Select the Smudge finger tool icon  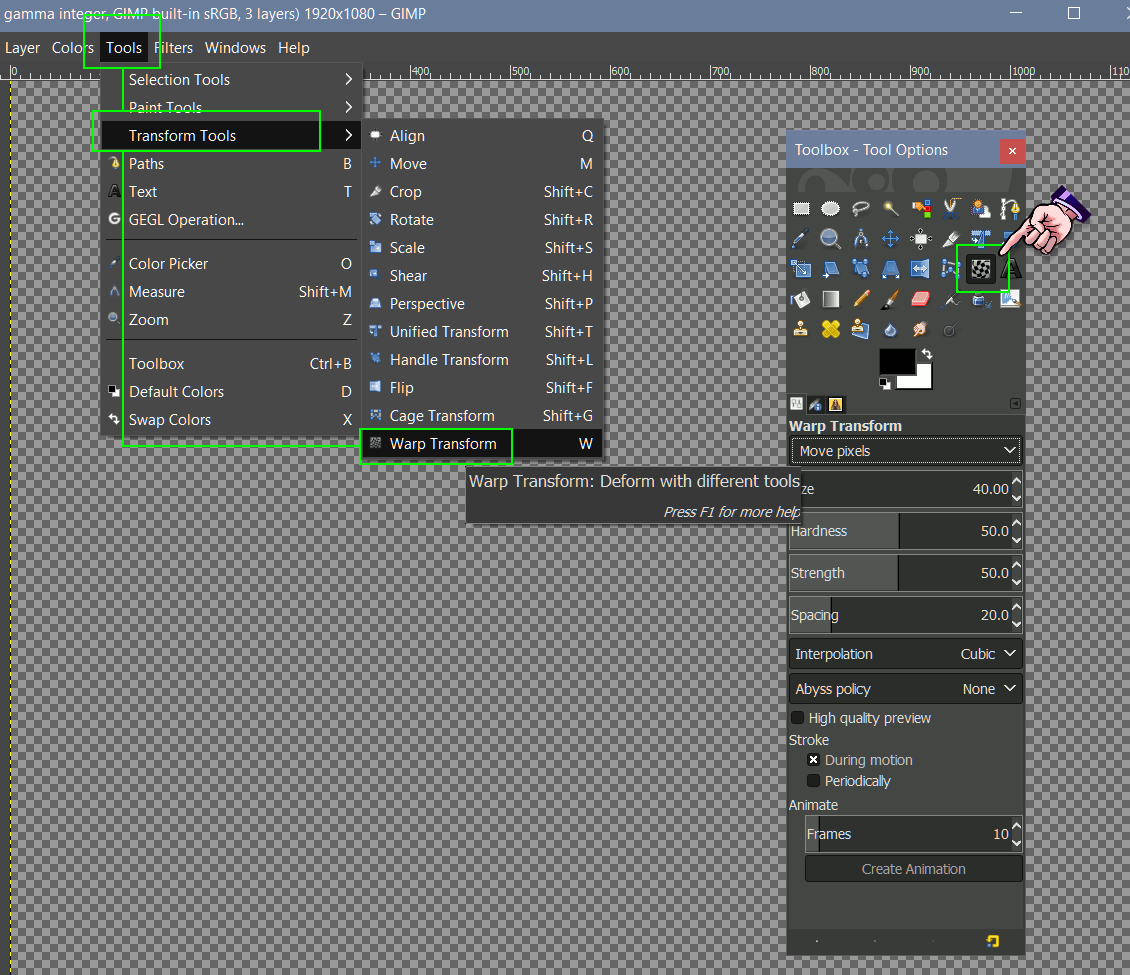coord(920,329)
